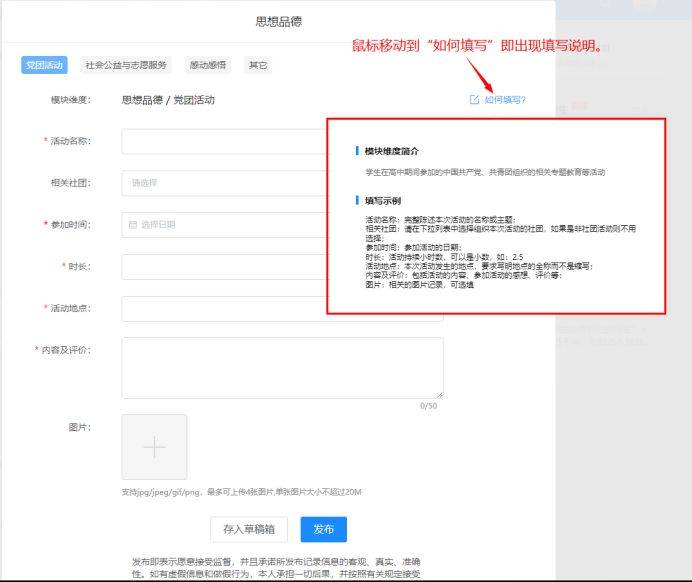
Task: Open the 相关社团 dropdown
Action: 224,183
